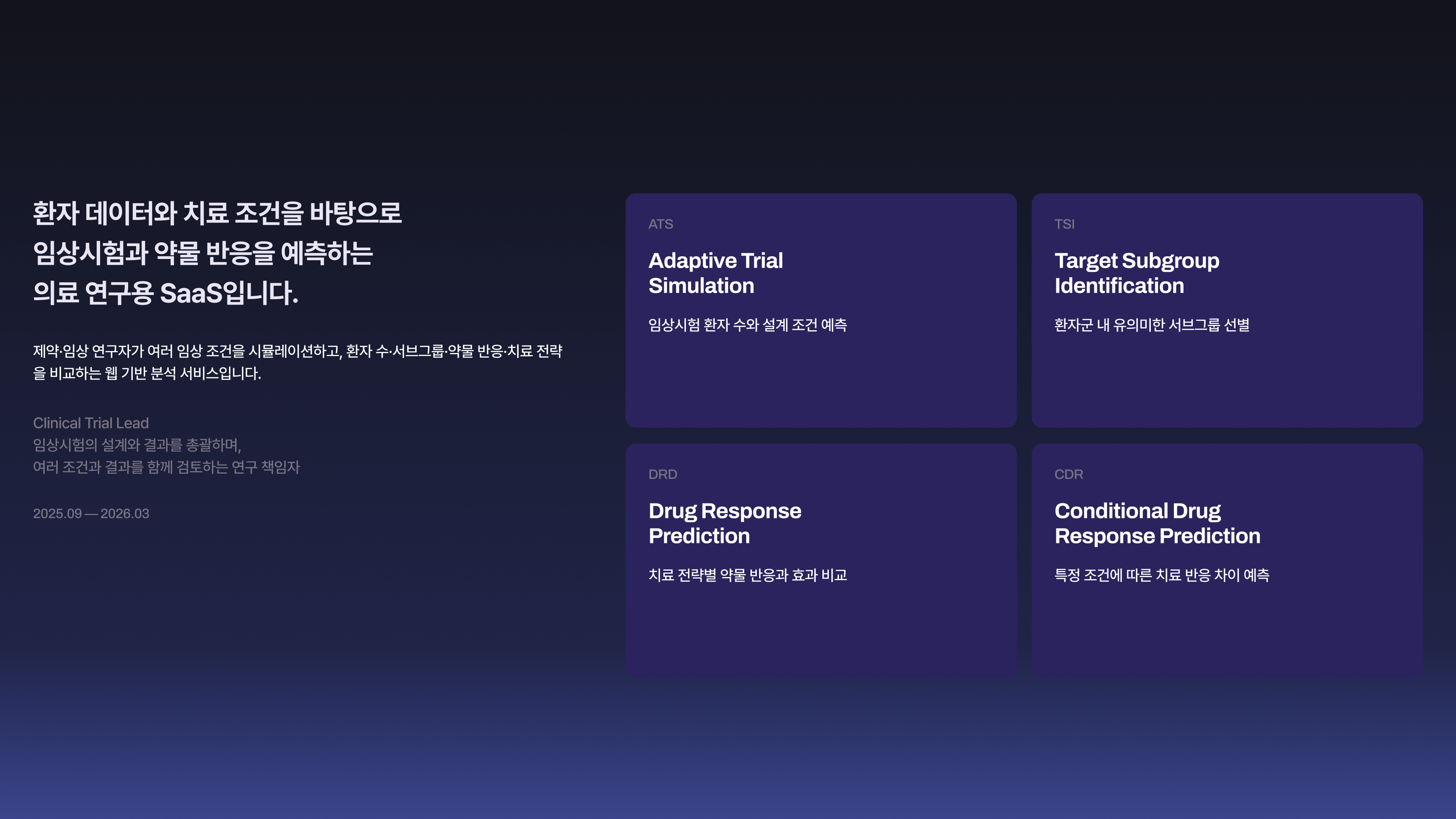1456x819 pixels.
Task: Click line '임상시험의 설계와 결과를 총괄하며,'
Action: pos(137,446)
